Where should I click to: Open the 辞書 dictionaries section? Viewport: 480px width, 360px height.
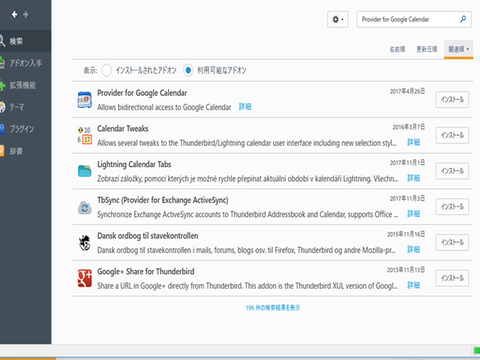point(25,151)
